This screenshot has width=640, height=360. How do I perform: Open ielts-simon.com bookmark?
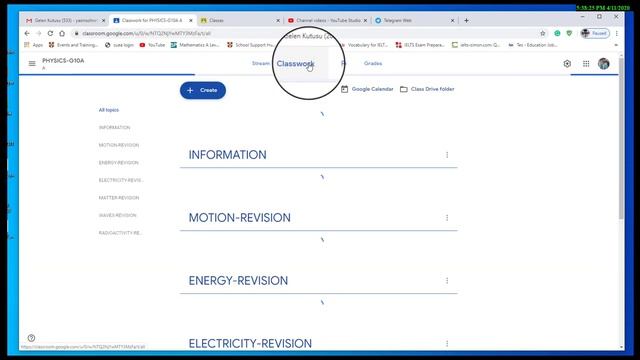tap(476, 45)
